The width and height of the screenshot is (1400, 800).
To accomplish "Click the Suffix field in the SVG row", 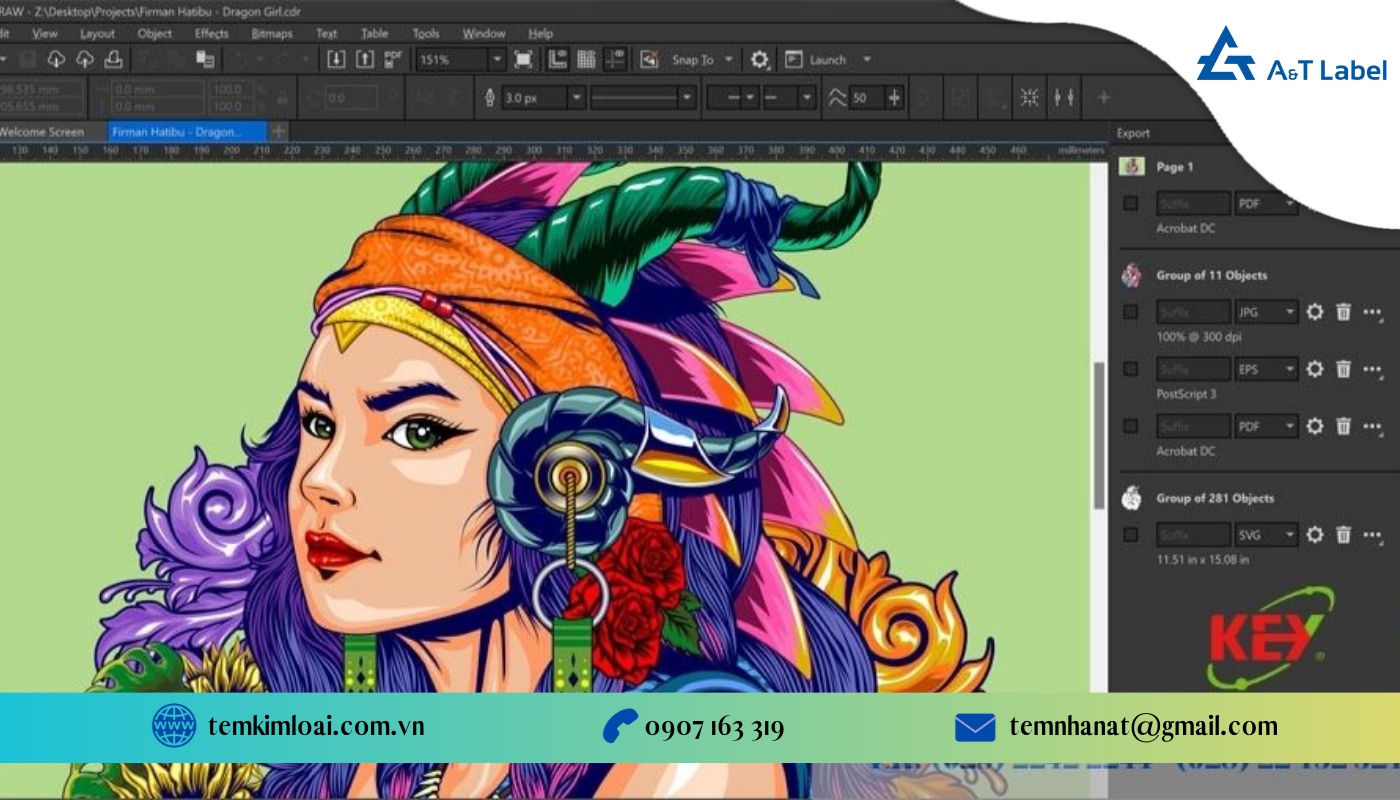I will point(1193,535).
